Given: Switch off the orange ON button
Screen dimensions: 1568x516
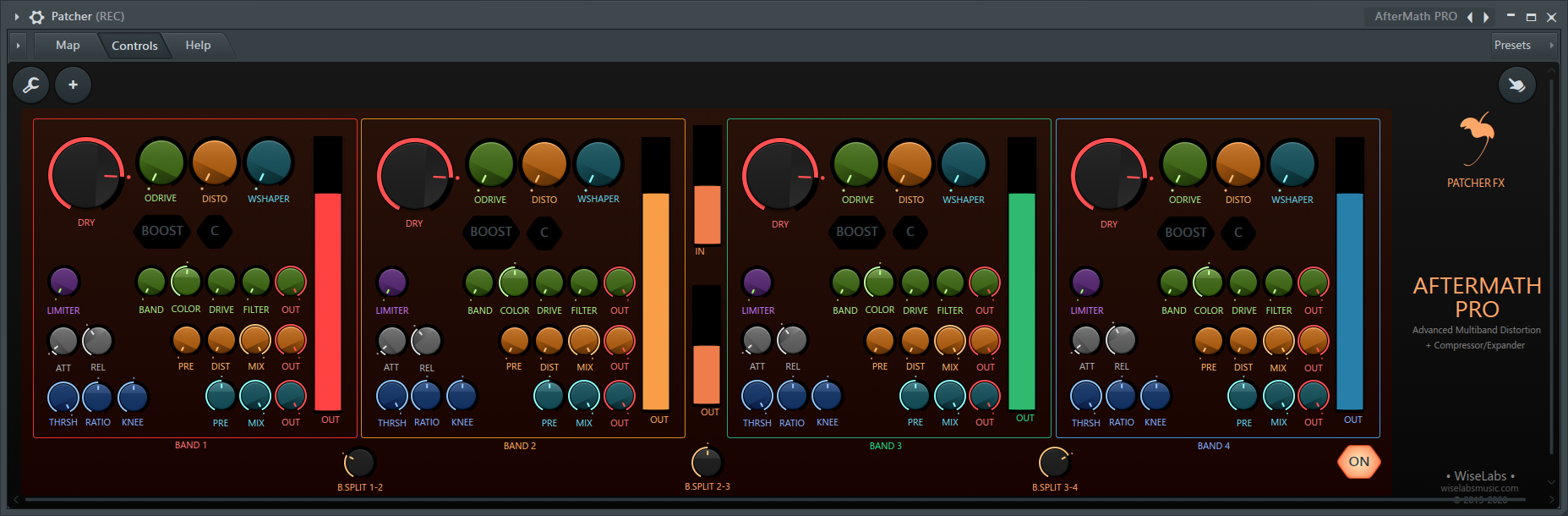Looking at the screenshot, I should pos(1359,462).
